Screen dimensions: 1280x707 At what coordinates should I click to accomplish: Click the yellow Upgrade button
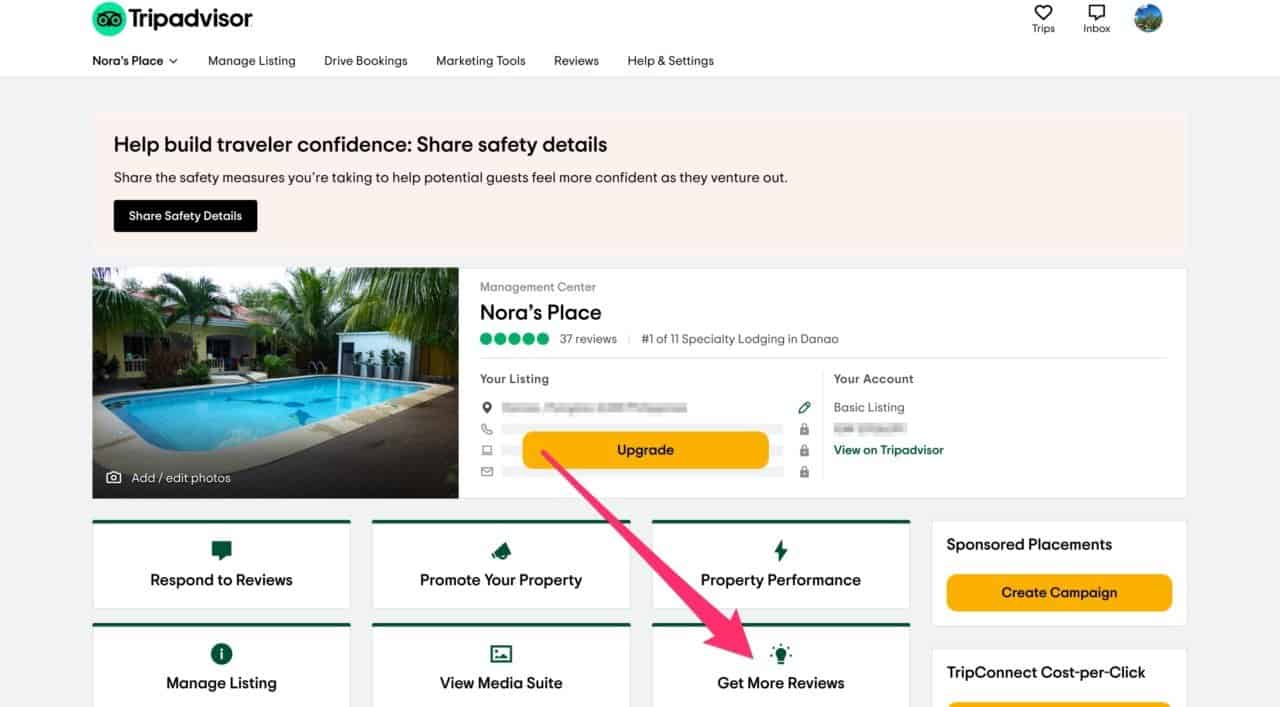coord(645,450)
